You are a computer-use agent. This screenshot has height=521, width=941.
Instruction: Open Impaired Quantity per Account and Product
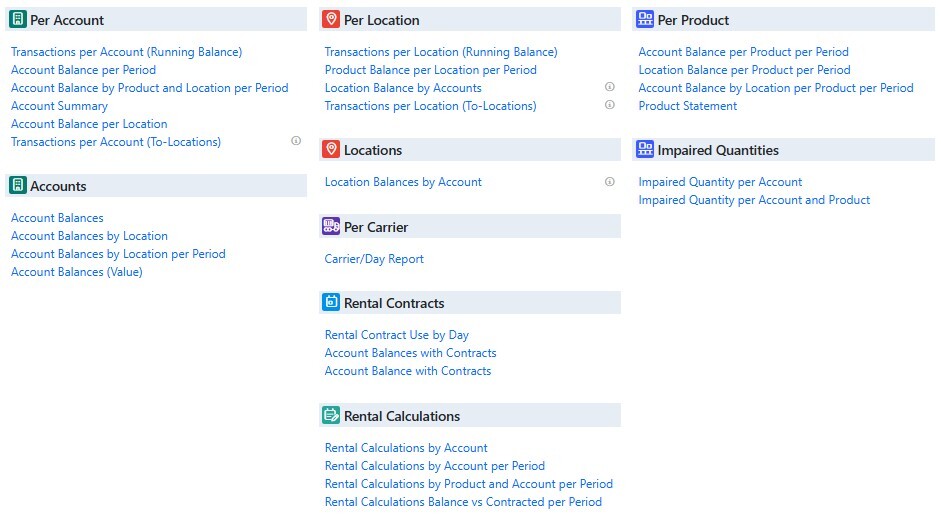pyautogui.click(x=754, y=200)
